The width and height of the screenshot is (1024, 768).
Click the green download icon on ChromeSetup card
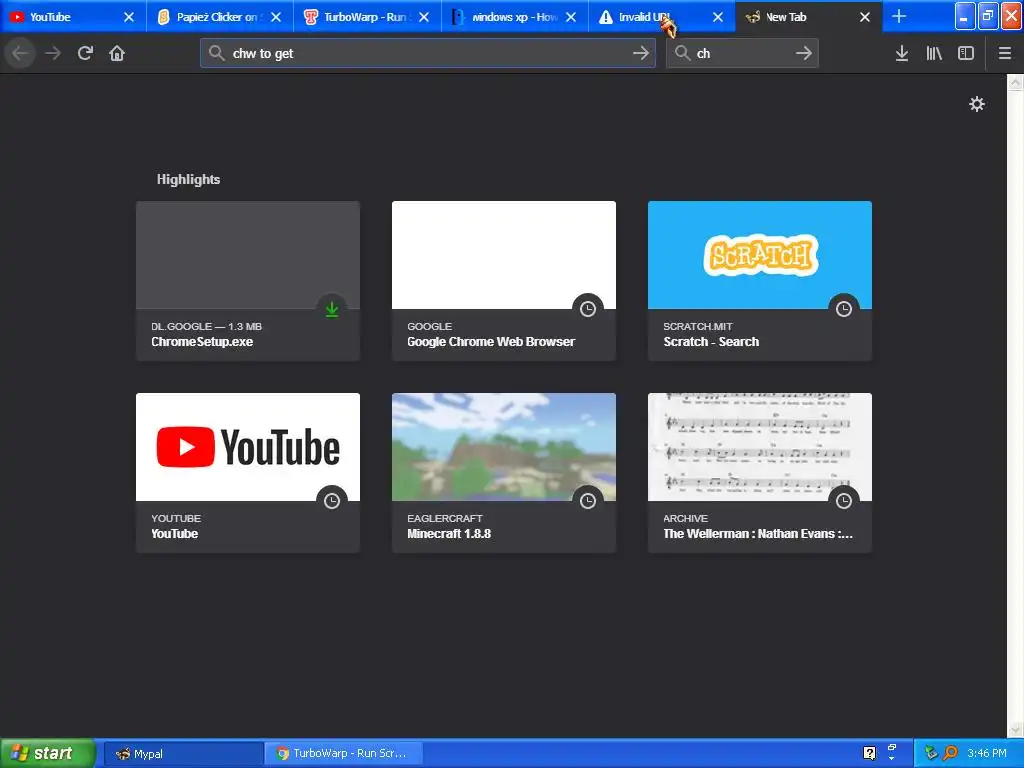(x=332, y=309)
